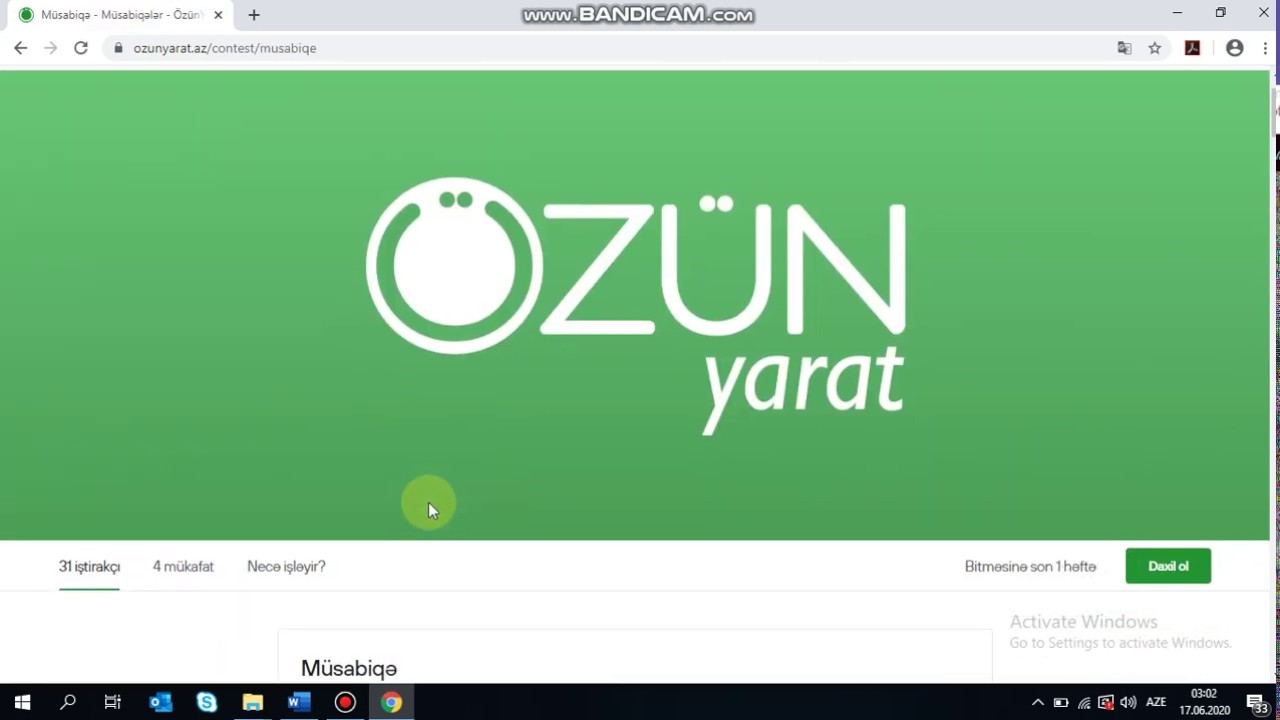
Task: Click the battery icon in system tray
Action: click(1061, 703)
